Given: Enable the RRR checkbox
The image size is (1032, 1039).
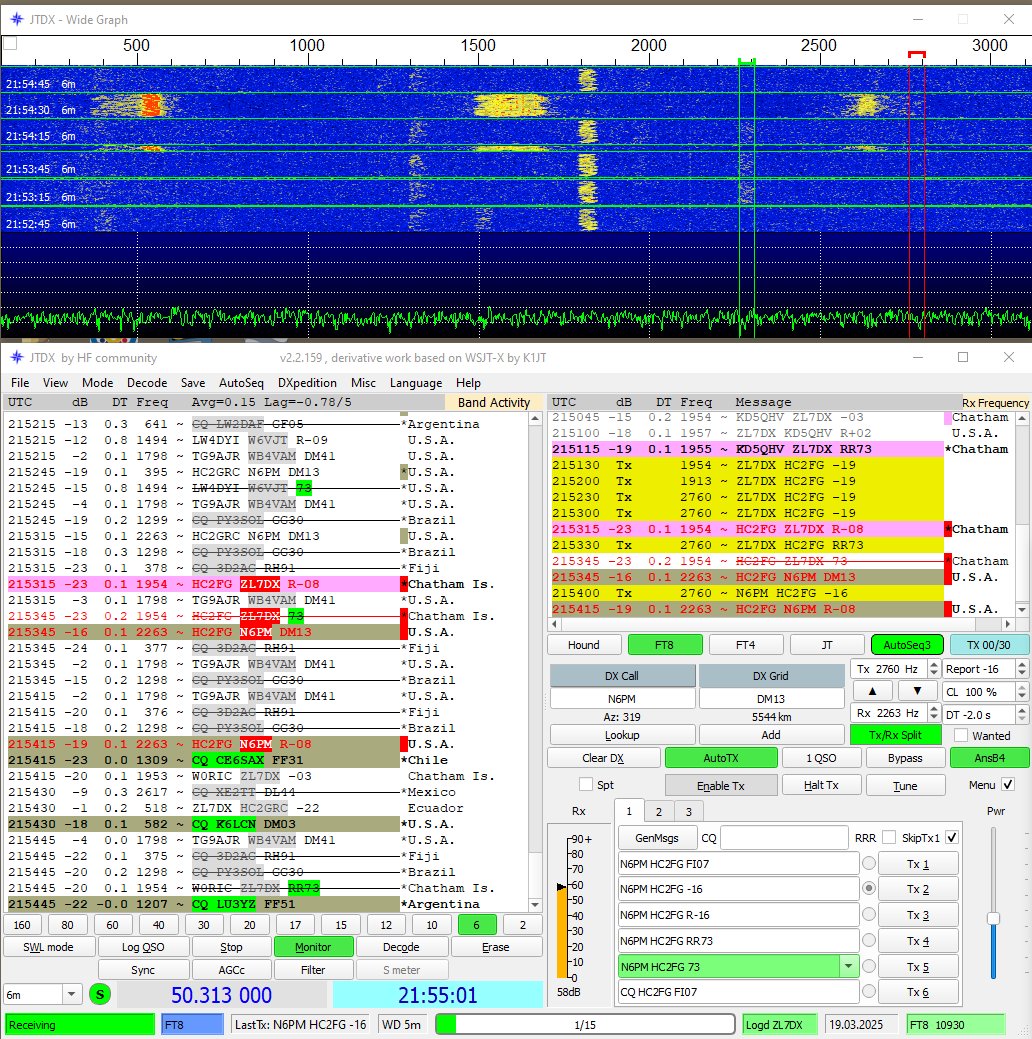Looking at the screenshot, I should pos(889,838).
